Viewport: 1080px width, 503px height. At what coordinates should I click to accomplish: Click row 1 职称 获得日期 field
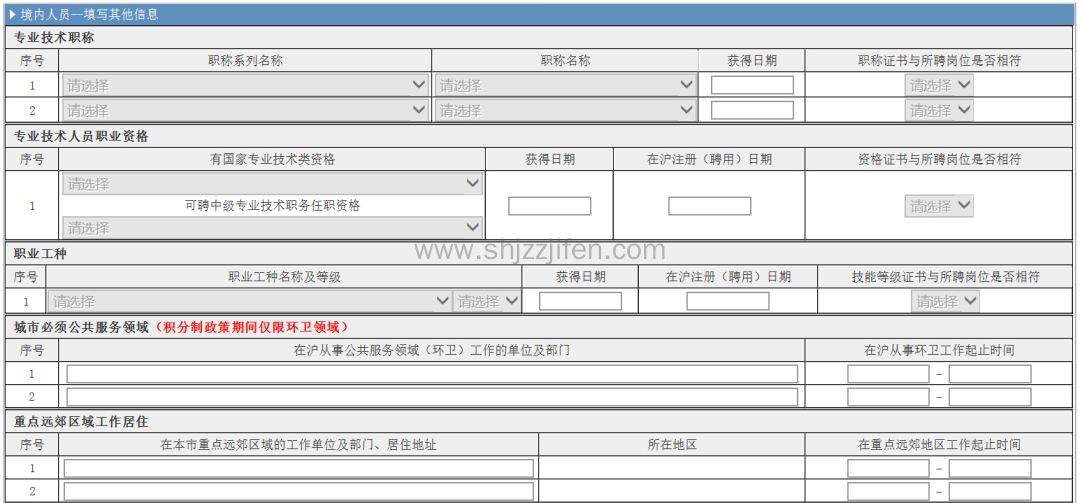click(752, 85)
